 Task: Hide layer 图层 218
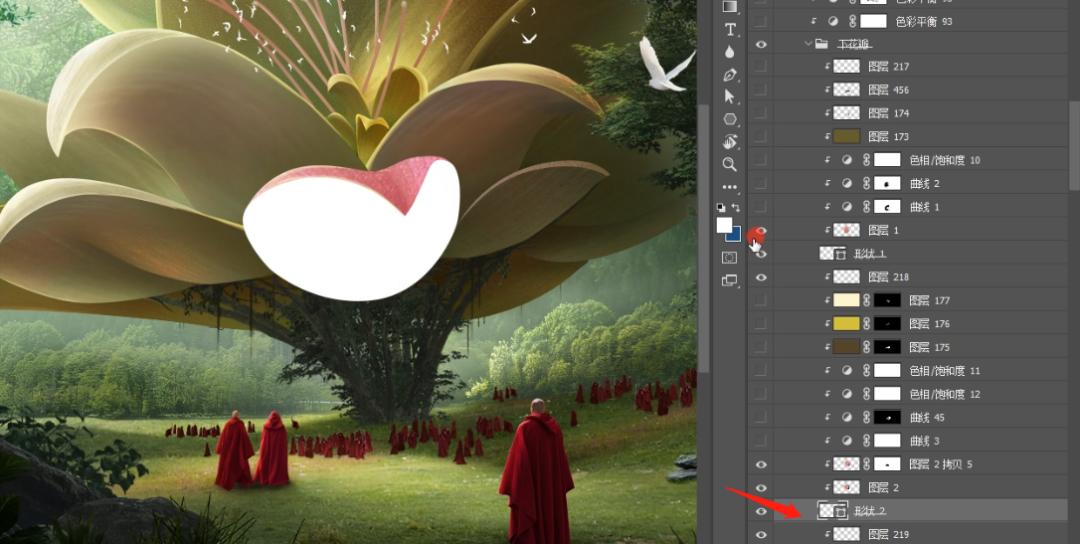(x=761, y=277)
